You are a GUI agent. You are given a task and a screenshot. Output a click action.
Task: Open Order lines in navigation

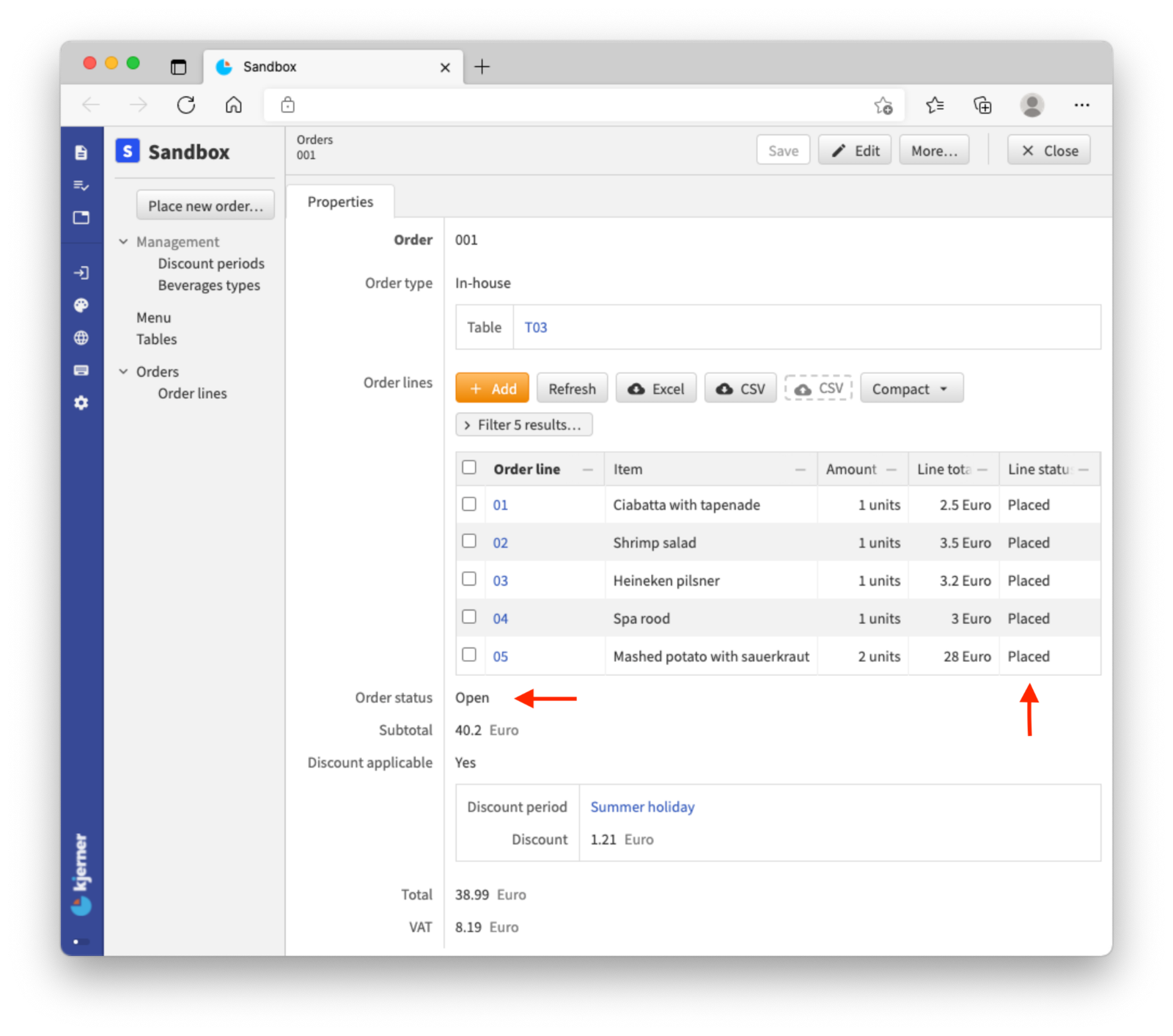click(x=192, y=393)
